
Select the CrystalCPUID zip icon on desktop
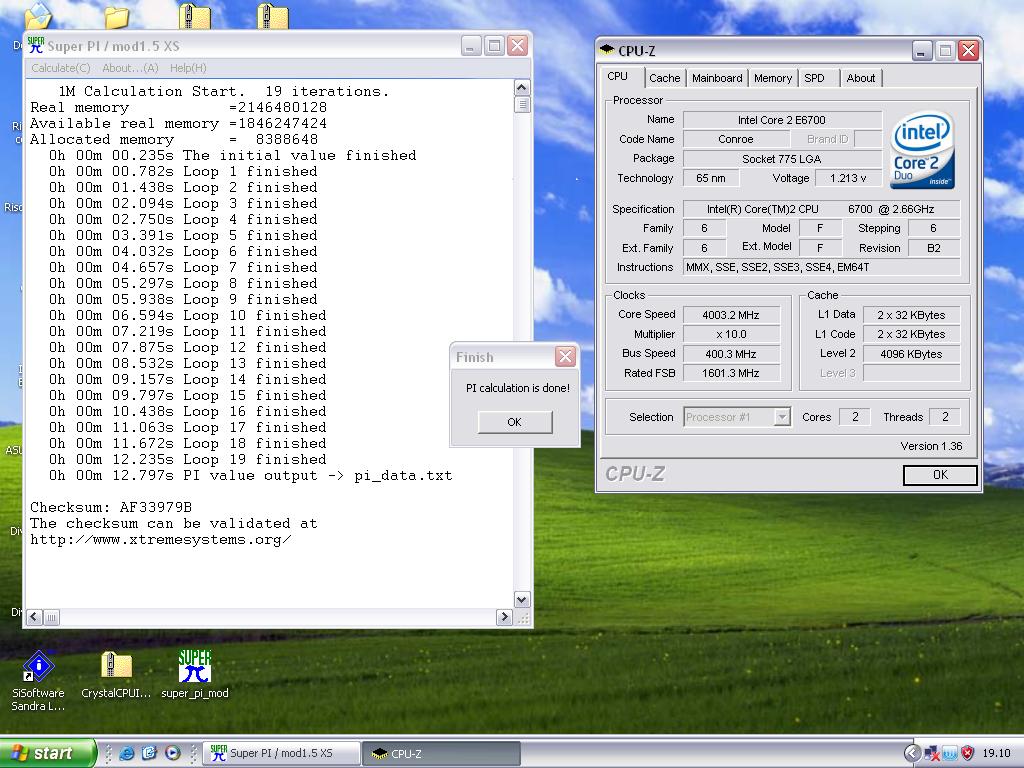tap(116, 675)
